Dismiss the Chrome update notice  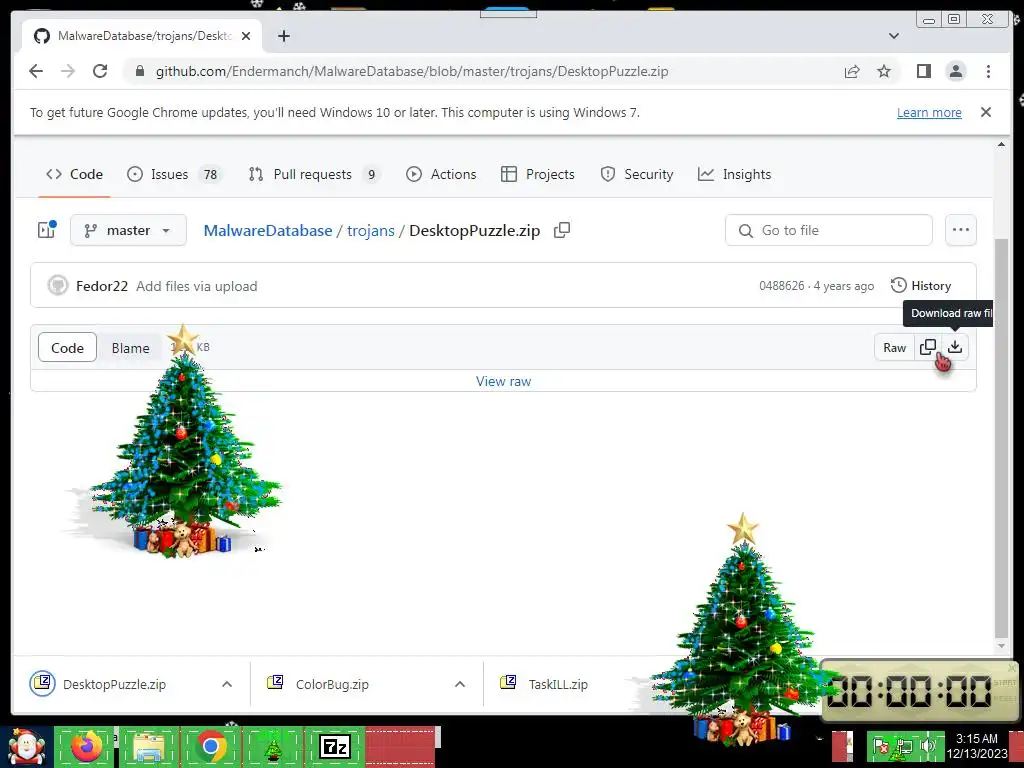[x=985, y=112]
